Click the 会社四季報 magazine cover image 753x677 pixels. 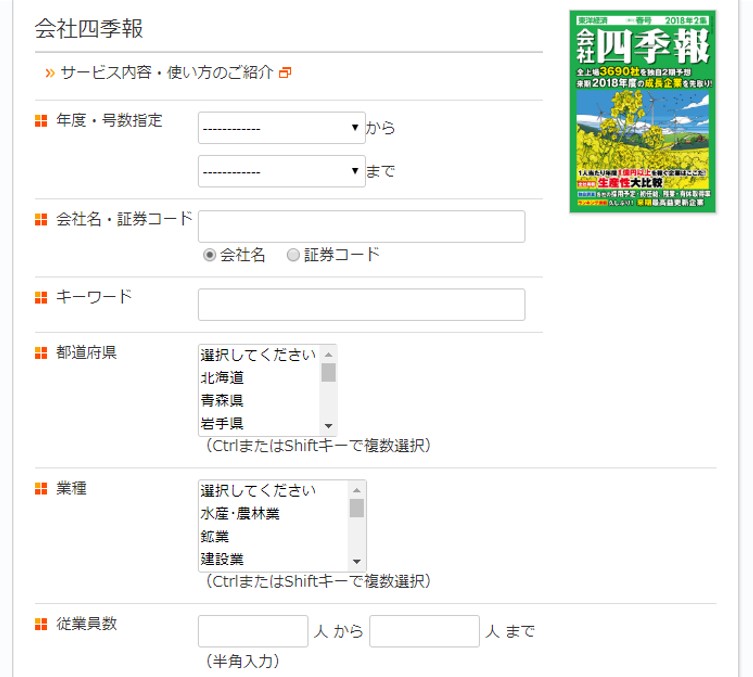643,111
